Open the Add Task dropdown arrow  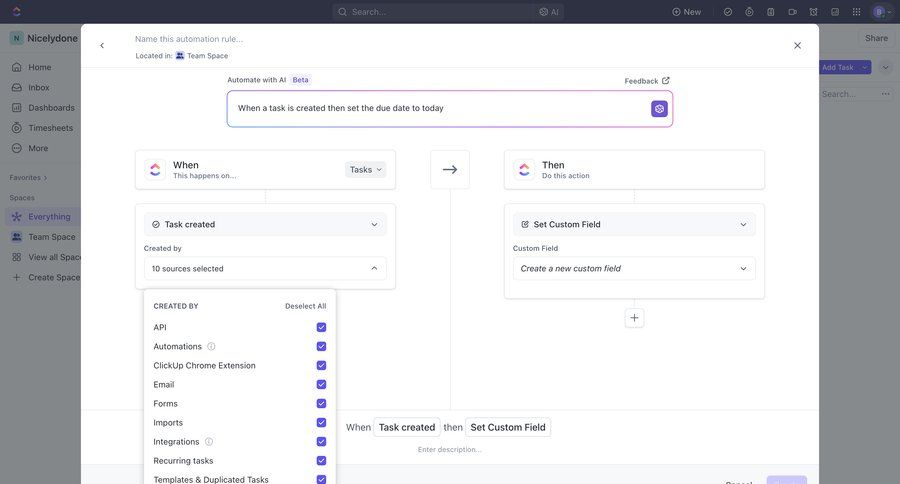tap(864, 67)
